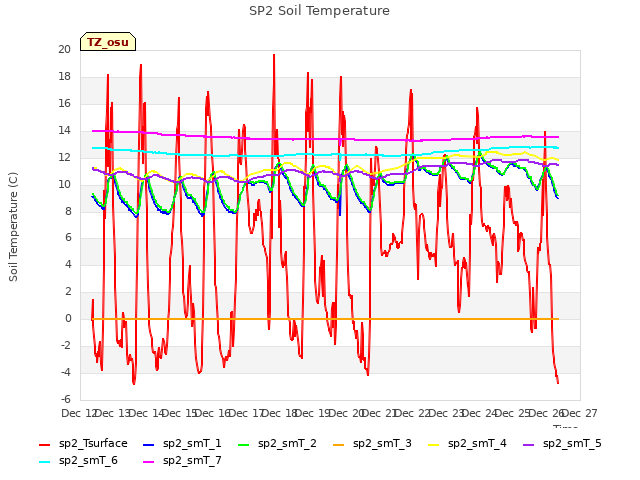The image size is (640, 480).
Task: Click the purple sp2_smT_5 legend swatch
Action: tap(529, 444)
